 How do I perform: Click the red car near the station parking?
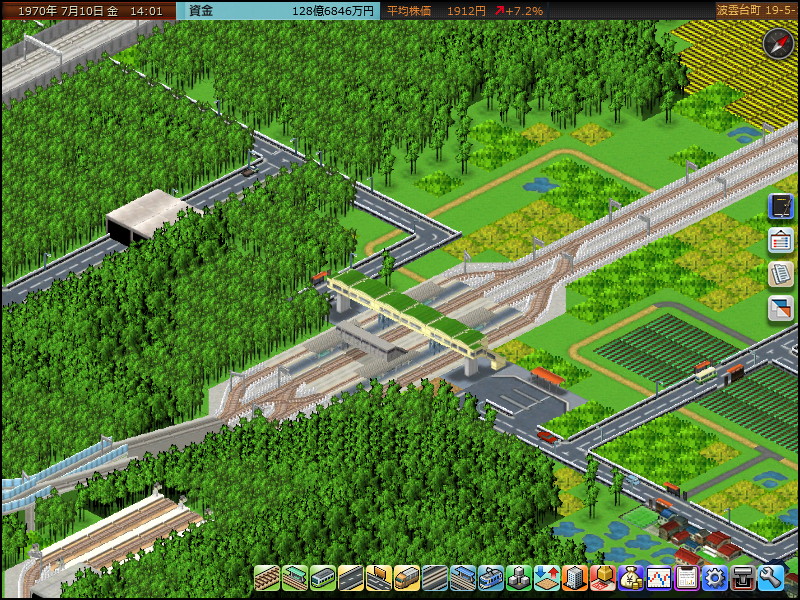click(547, 437)
